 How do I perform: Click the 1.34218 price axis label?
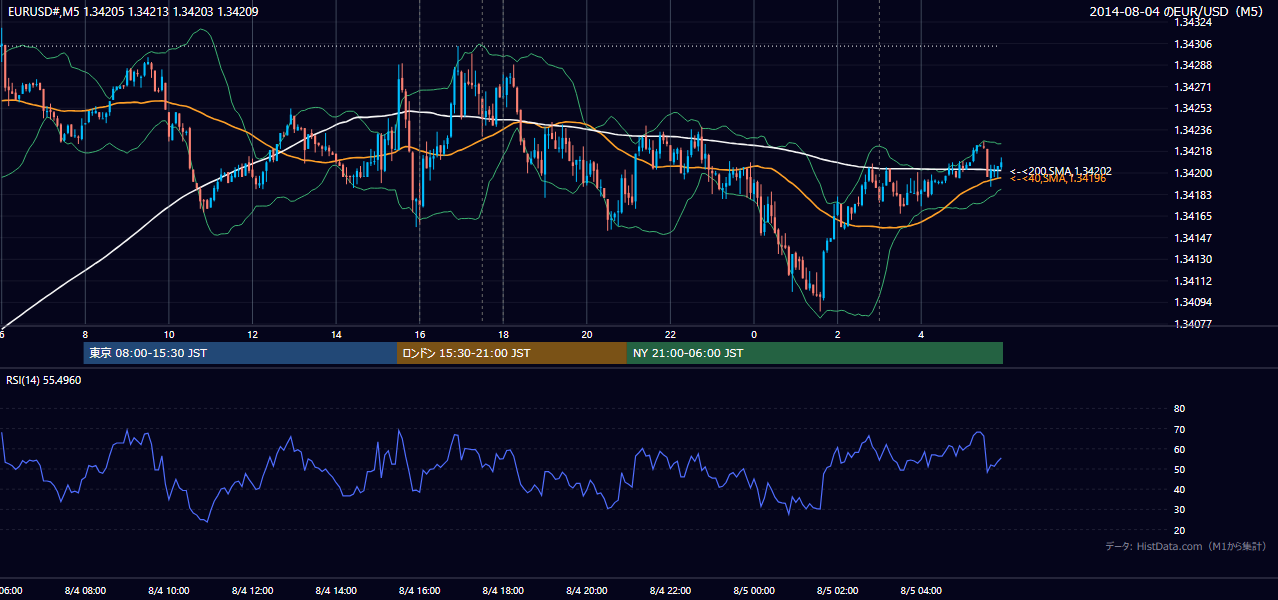pos(1193,151)
